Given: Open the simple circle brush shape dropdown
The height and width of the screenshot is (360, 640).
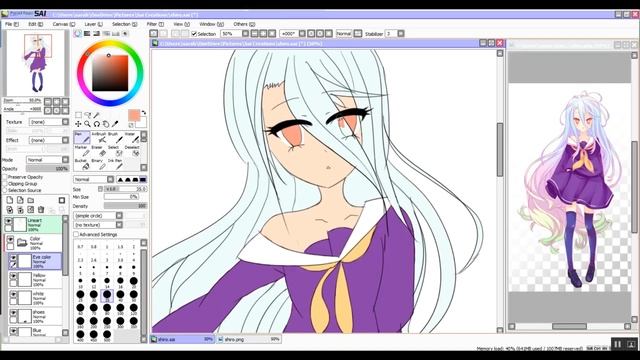Looking at the screenshot, I should click(x=98, y=216).
